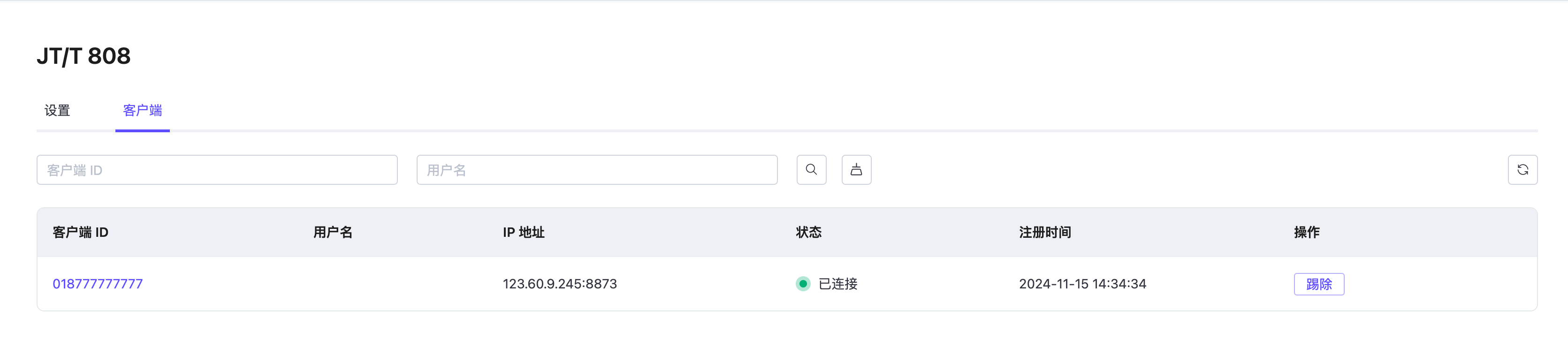Click the search magnifier icon button
The image size is (1568, 363).
coord(811,170)
